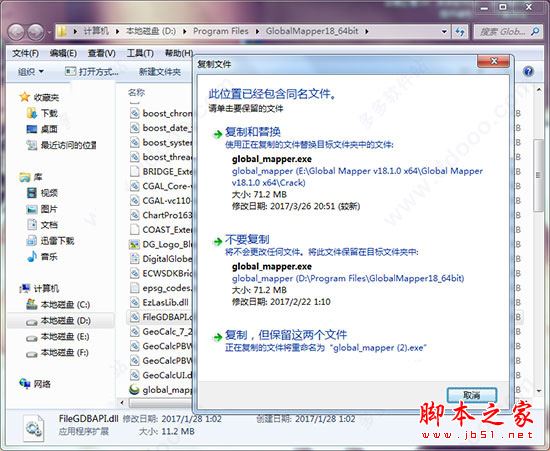
Task: Open the 视频 library
Action: 42,193
